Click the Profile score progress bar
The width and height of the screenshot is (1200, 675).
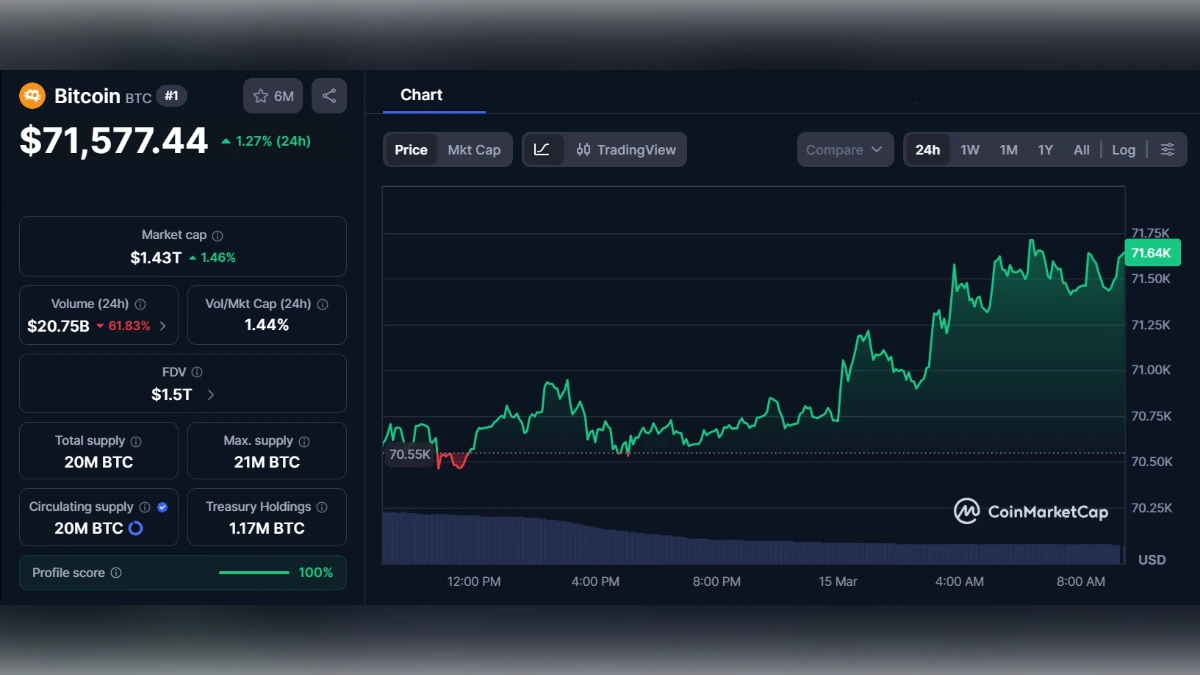(253, 572)
